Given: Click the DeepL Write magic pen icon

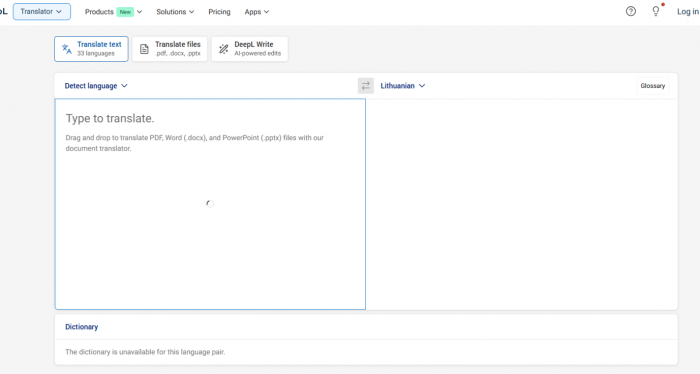Looking at the screenshot, I should (224, 49).
